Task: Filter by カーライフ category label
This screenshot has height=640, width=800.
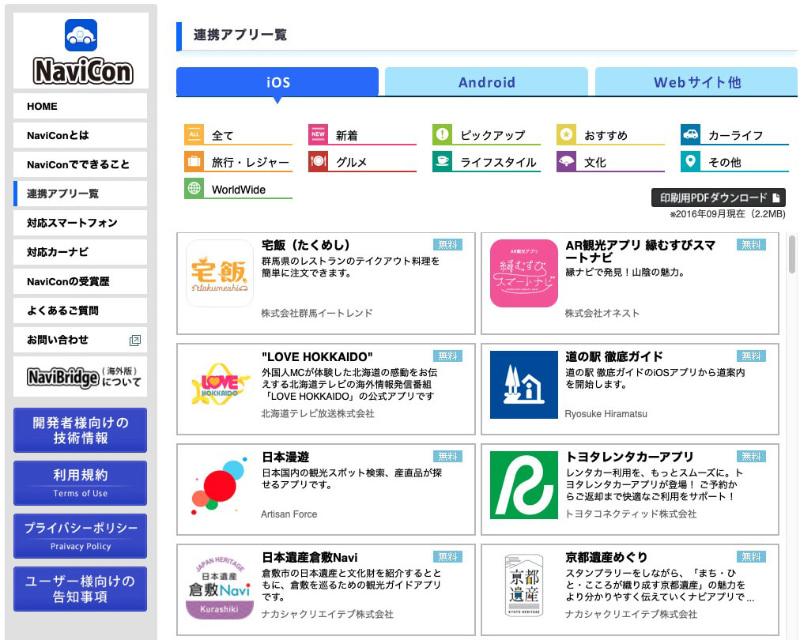Action: pos(735,136)
